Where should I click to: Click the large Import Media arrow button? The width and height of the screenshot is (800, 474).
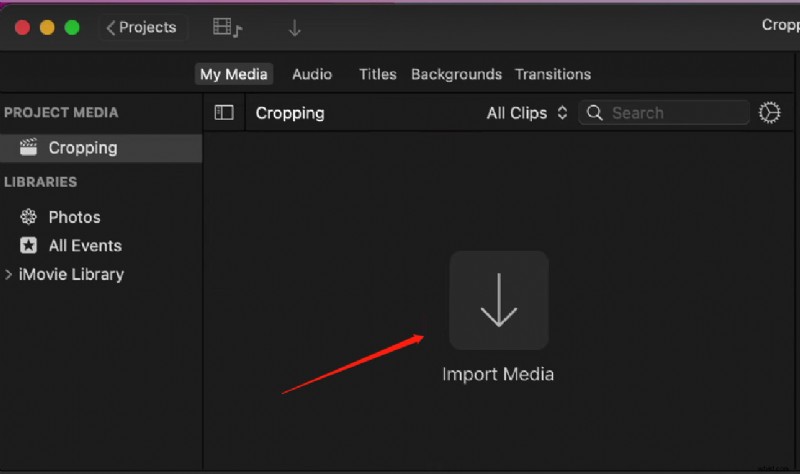click(498, 301)
